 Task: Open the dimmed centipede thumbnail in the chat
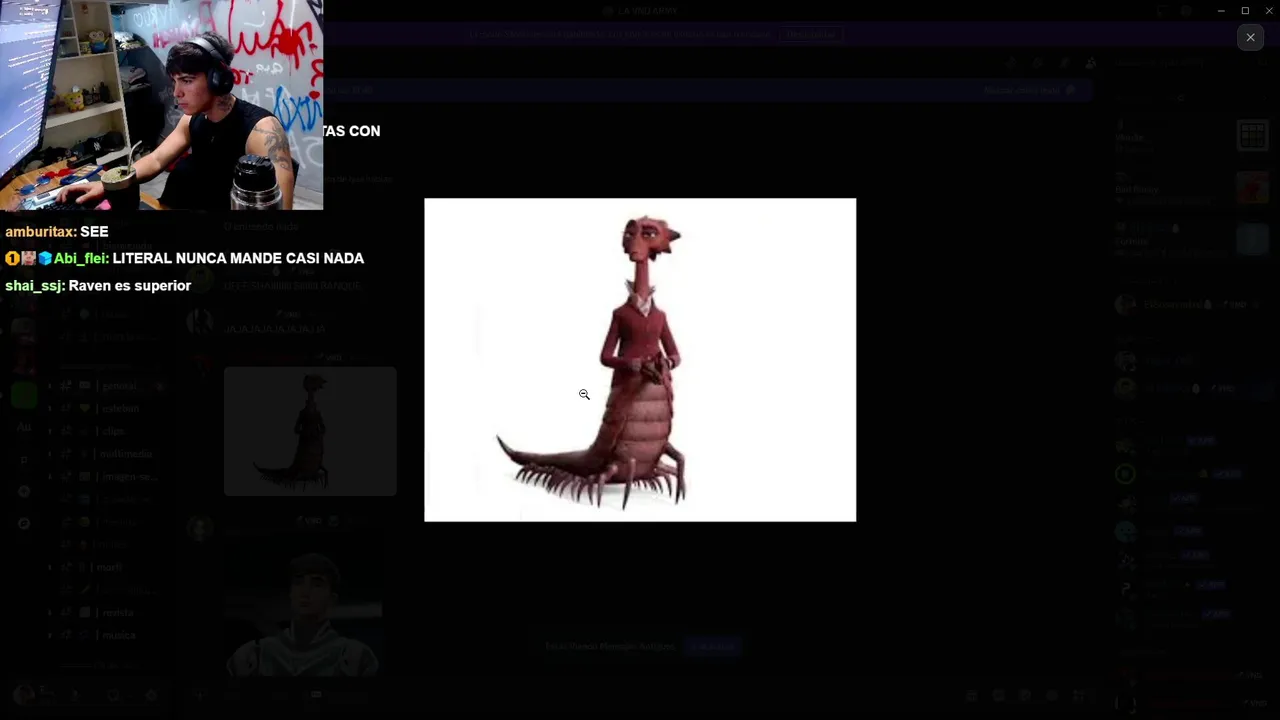tap(310, 431)
